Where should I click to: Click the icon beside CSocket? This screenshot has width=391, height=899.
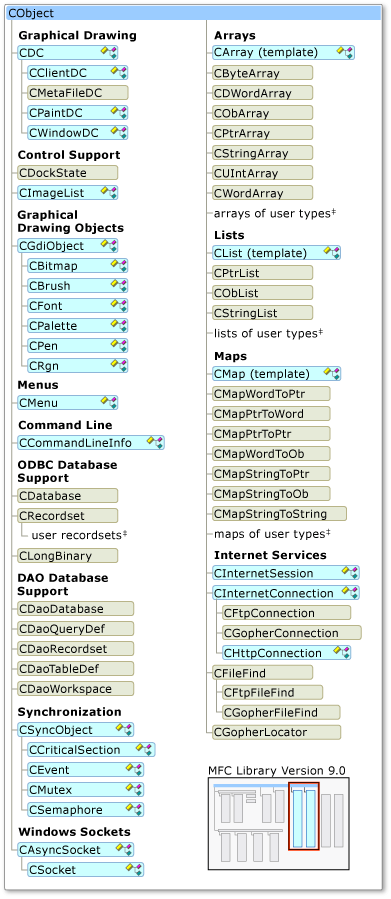[135, 869]
